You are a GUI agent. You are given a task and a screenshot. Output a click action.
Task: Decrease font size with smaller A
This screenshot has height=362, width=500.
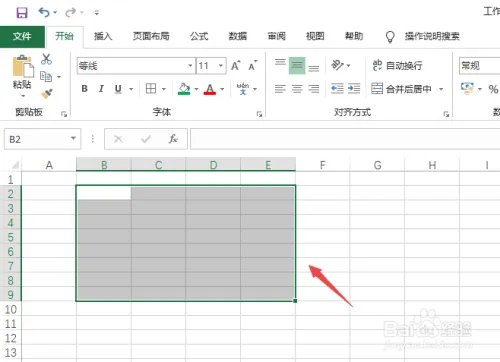(253, 66)
